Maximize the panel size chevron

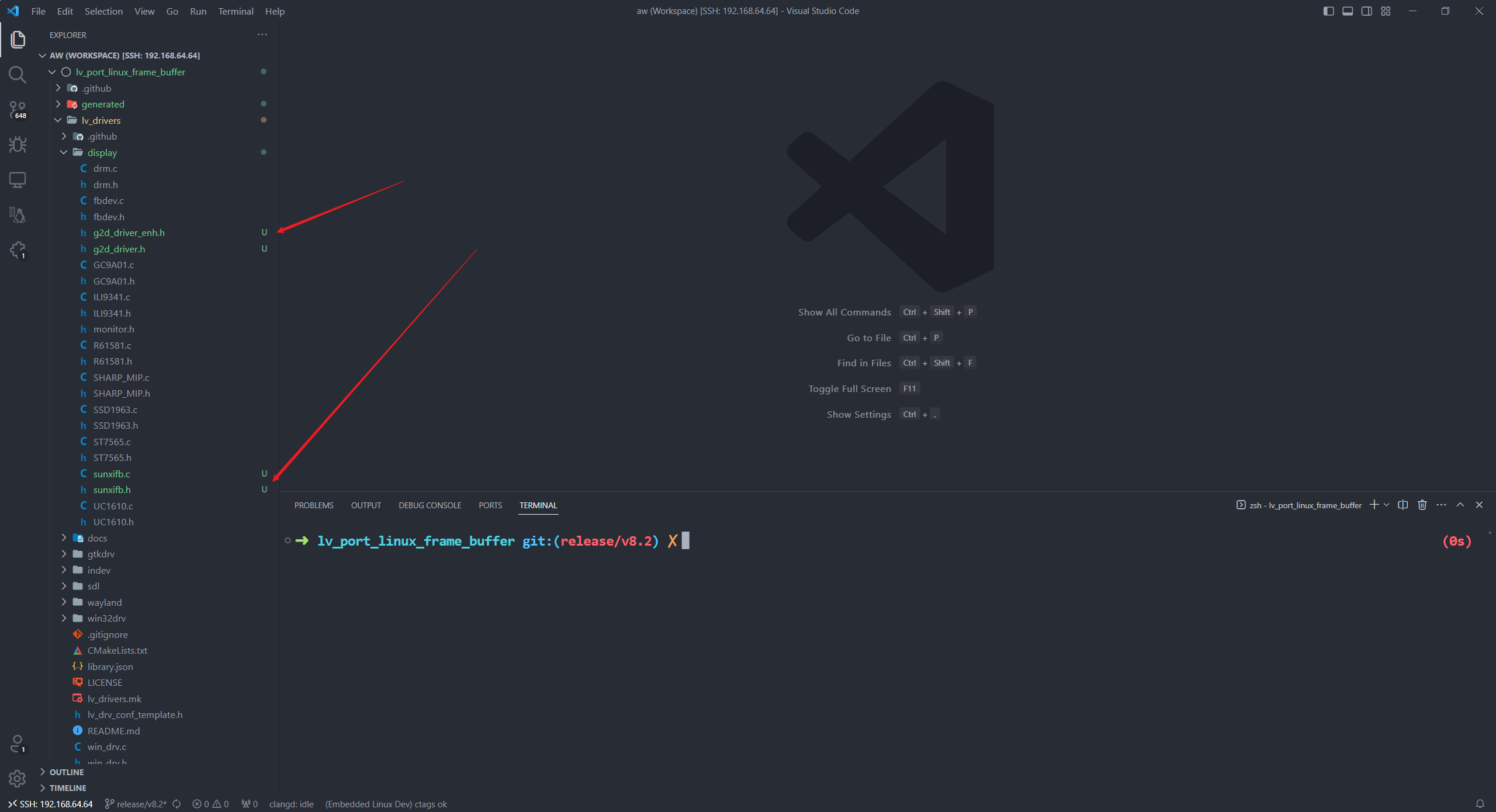pyautogui.click(x=1460, y=505)
